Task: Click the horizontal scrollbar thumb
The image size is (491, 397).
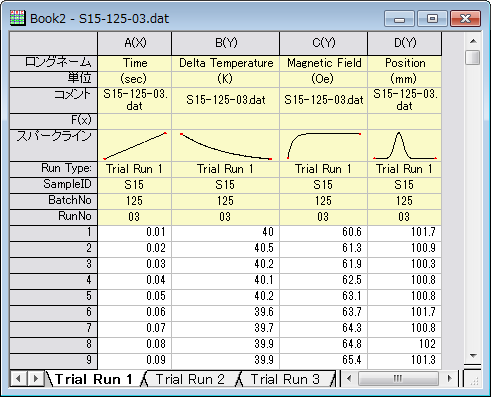Action: tap(398, 379)
